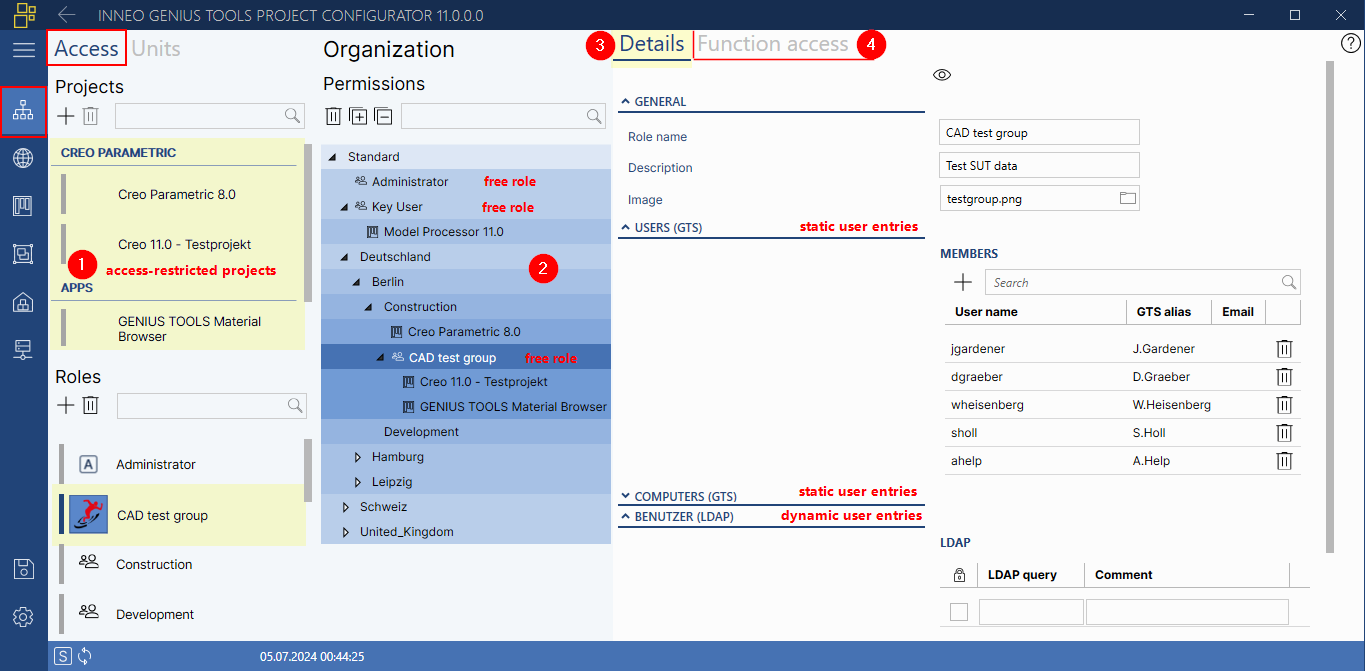The width and height of the screenshot is (1365, 671).
Task: Select the organization structure sidebar icon
Action: (x=24, y=112)
